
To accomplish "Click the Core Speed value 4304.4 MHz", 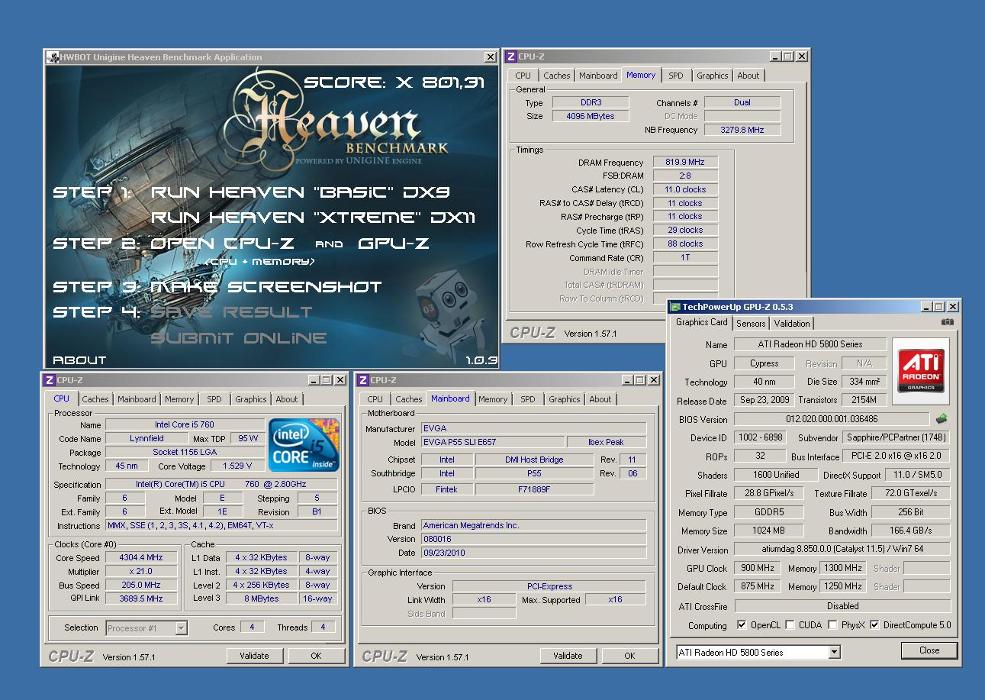I will click(x=141, y=557).
